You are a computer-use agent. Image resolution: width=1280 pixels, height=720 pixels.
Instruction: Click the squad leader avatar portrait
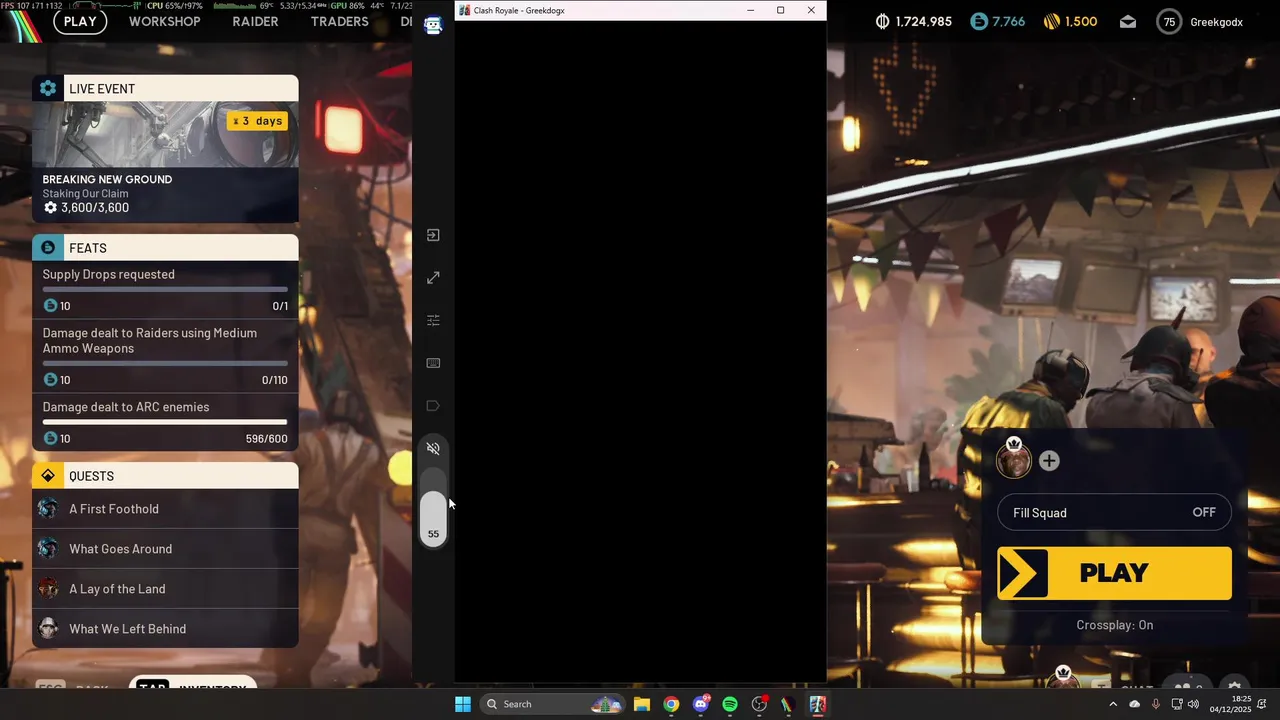pyautogui.click(x=1014, y=461)
